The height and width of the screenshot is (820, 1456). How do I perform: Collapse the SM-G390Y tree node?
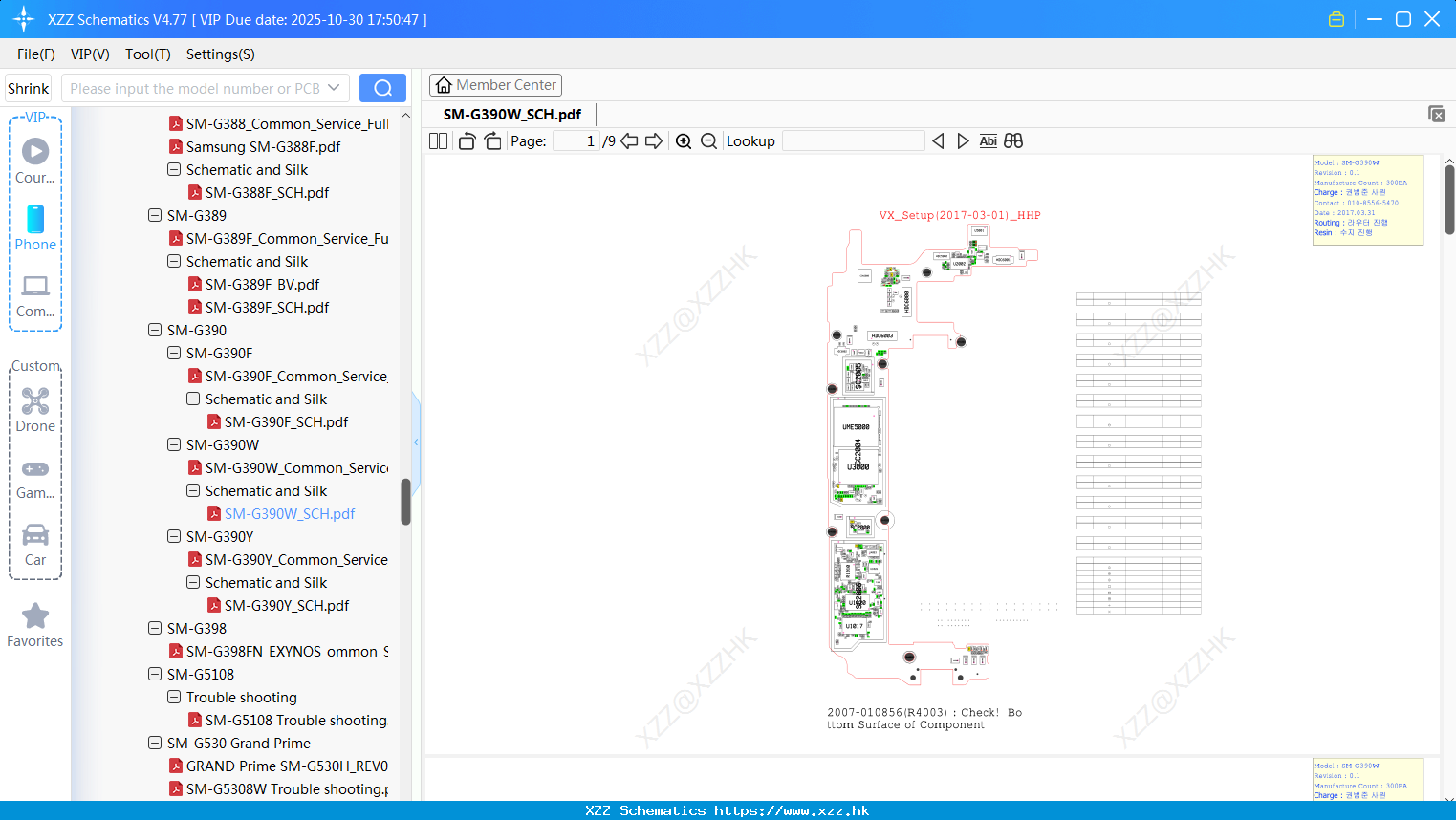[174, 536]
